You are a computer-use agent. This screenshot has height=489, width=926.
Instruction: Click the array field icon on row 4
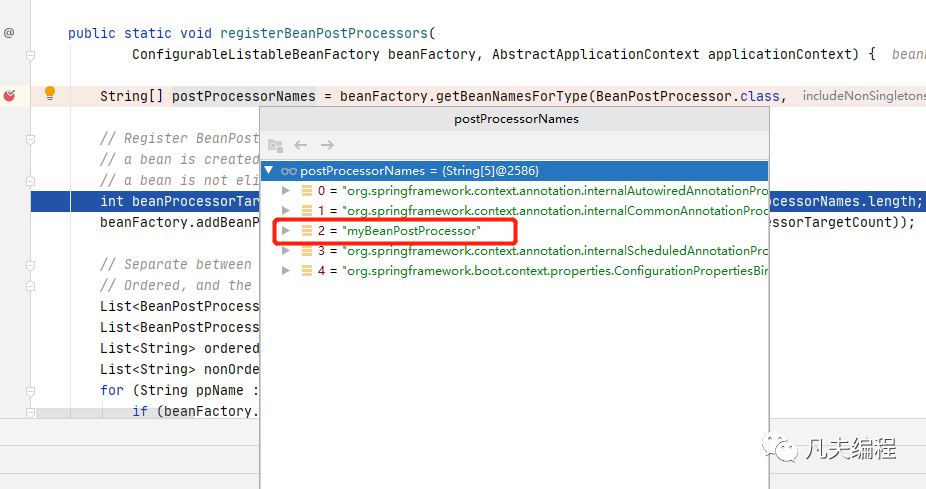point(307,271)
